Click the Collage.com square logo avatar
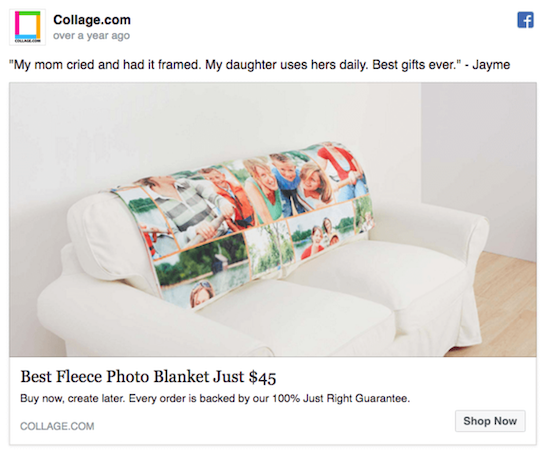This screenshot has height=454, width=550. (x=27, y=27)
